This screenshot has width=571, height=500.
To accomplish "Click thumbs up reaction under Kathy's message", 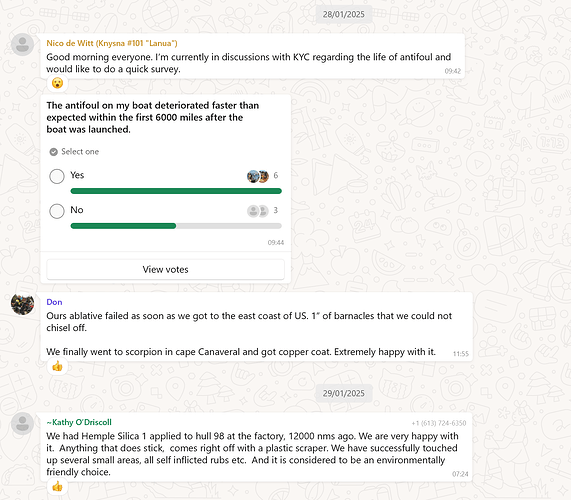I will pyautogui.click(x=57, y=486).
